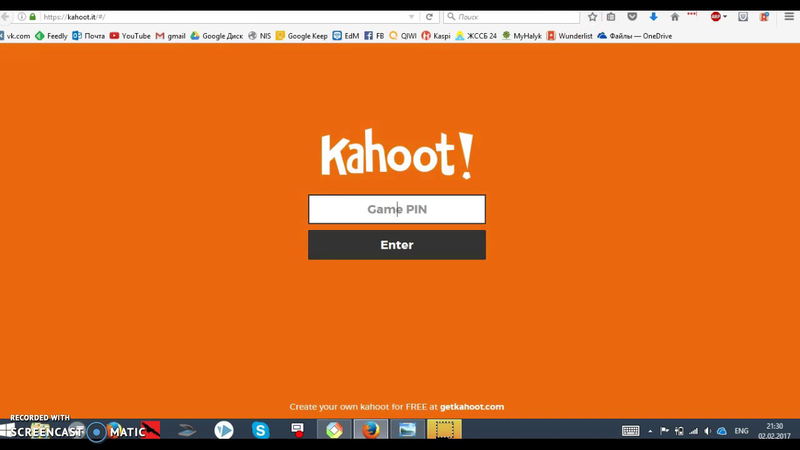800x450 pixels.
Task: Open the Firefox downloads arrow icon
Action: click(x=653, y=17)
